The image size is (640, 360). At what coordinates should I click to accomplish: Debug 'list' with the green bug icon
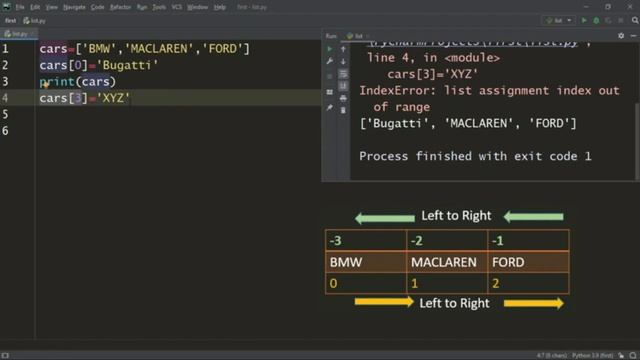tap(596, 20)
